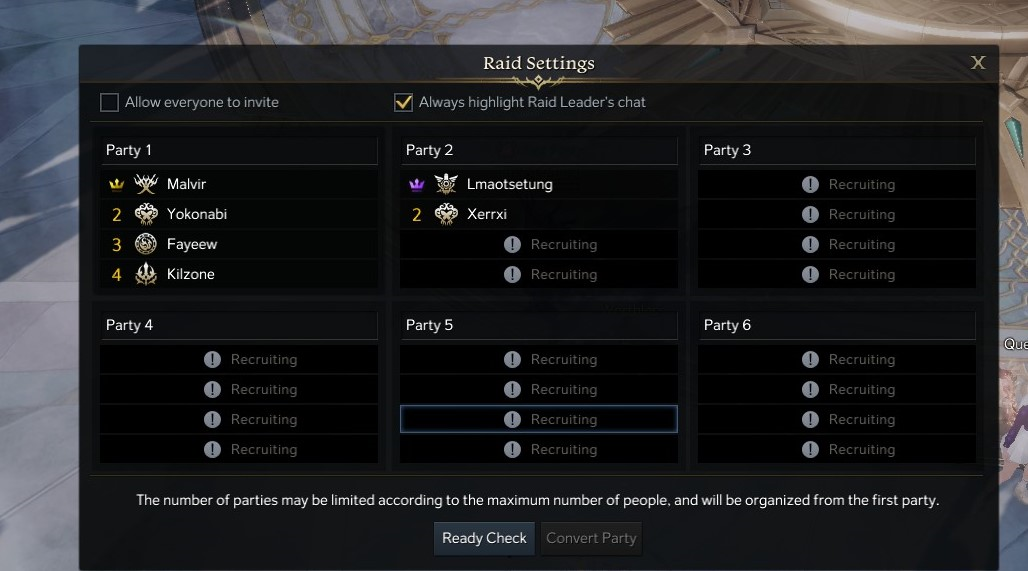Image resolution: width=1028 pixels, height=571 pixels.
Task: Click Malvir's class icon in Party 1
Action: (x=147, y=184)
